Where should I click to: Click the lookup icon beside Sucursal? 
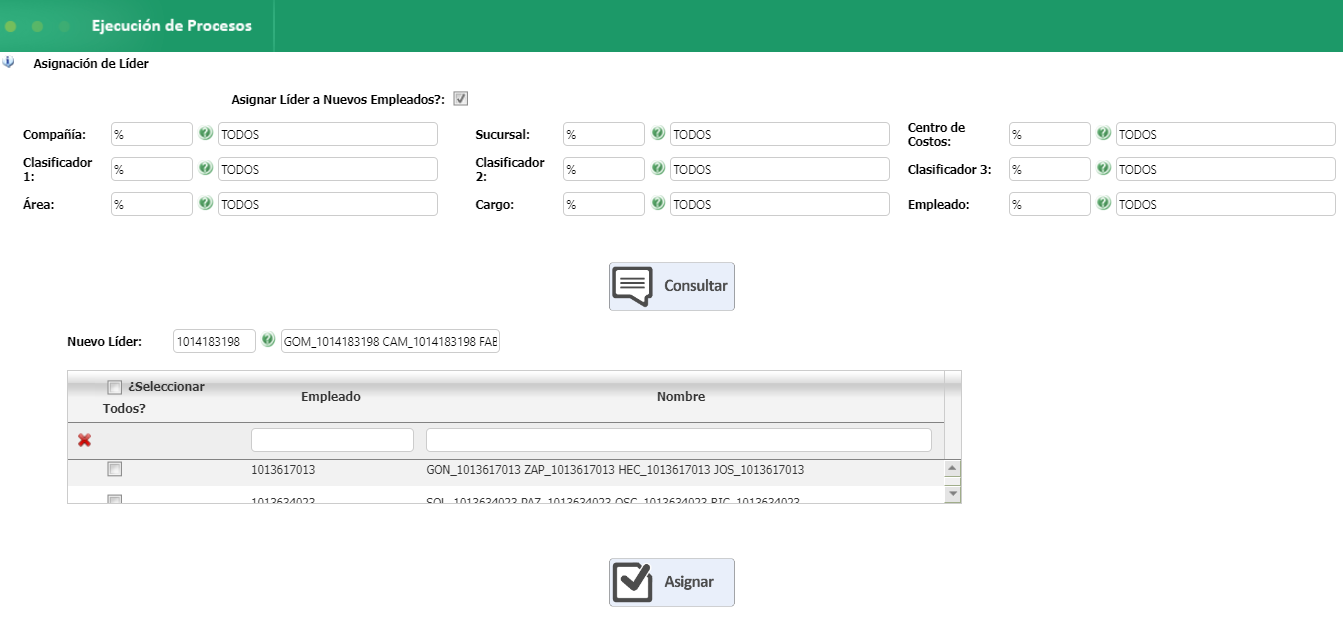click(658, 133)
